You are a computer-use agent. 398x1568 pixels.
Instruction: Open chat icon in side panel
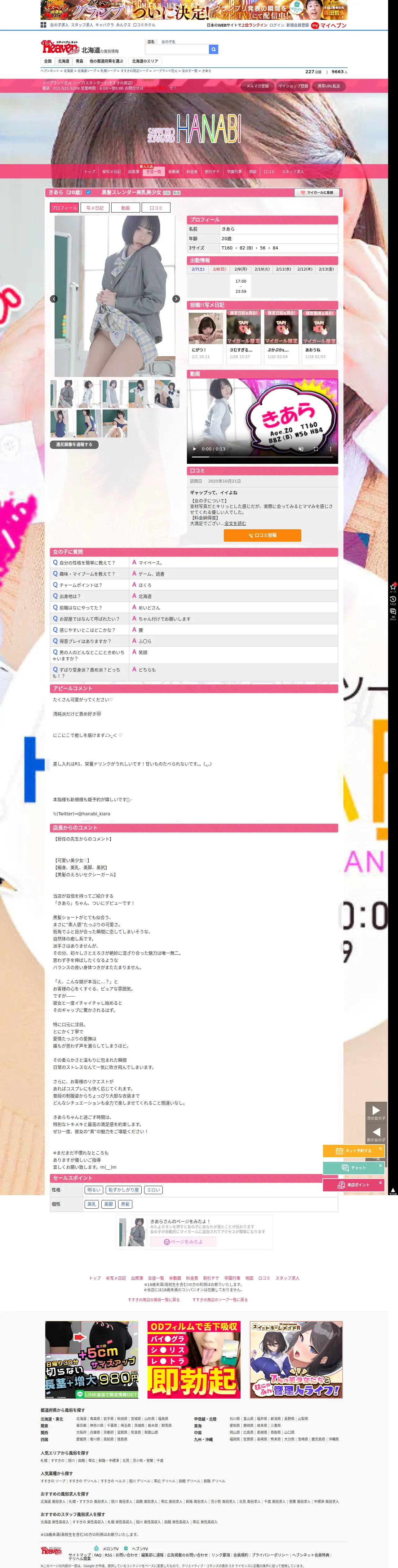(x=392, y=612)
